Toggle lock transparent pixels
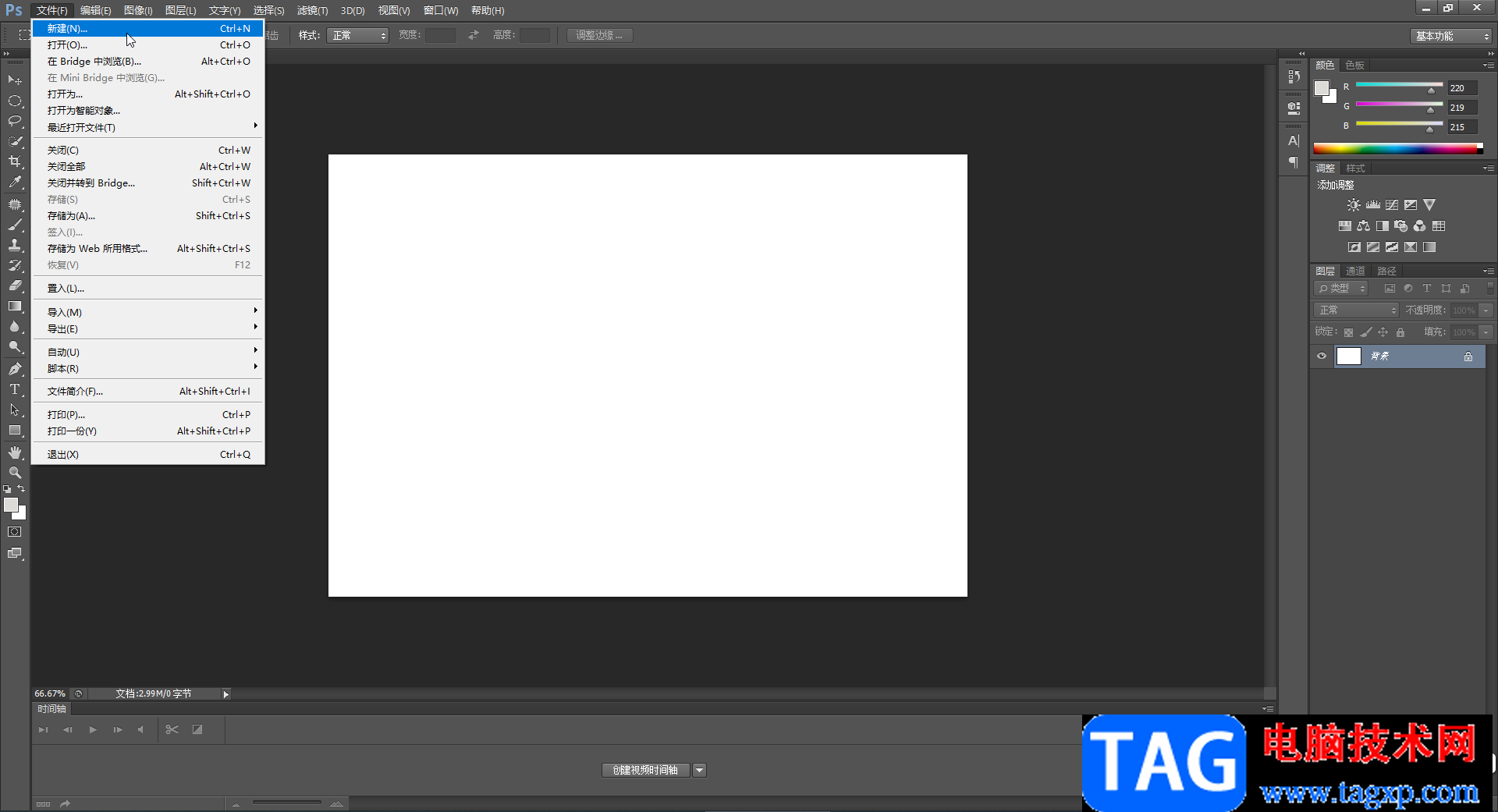This screenshot has height=812, width=1498. (1348, 332)
